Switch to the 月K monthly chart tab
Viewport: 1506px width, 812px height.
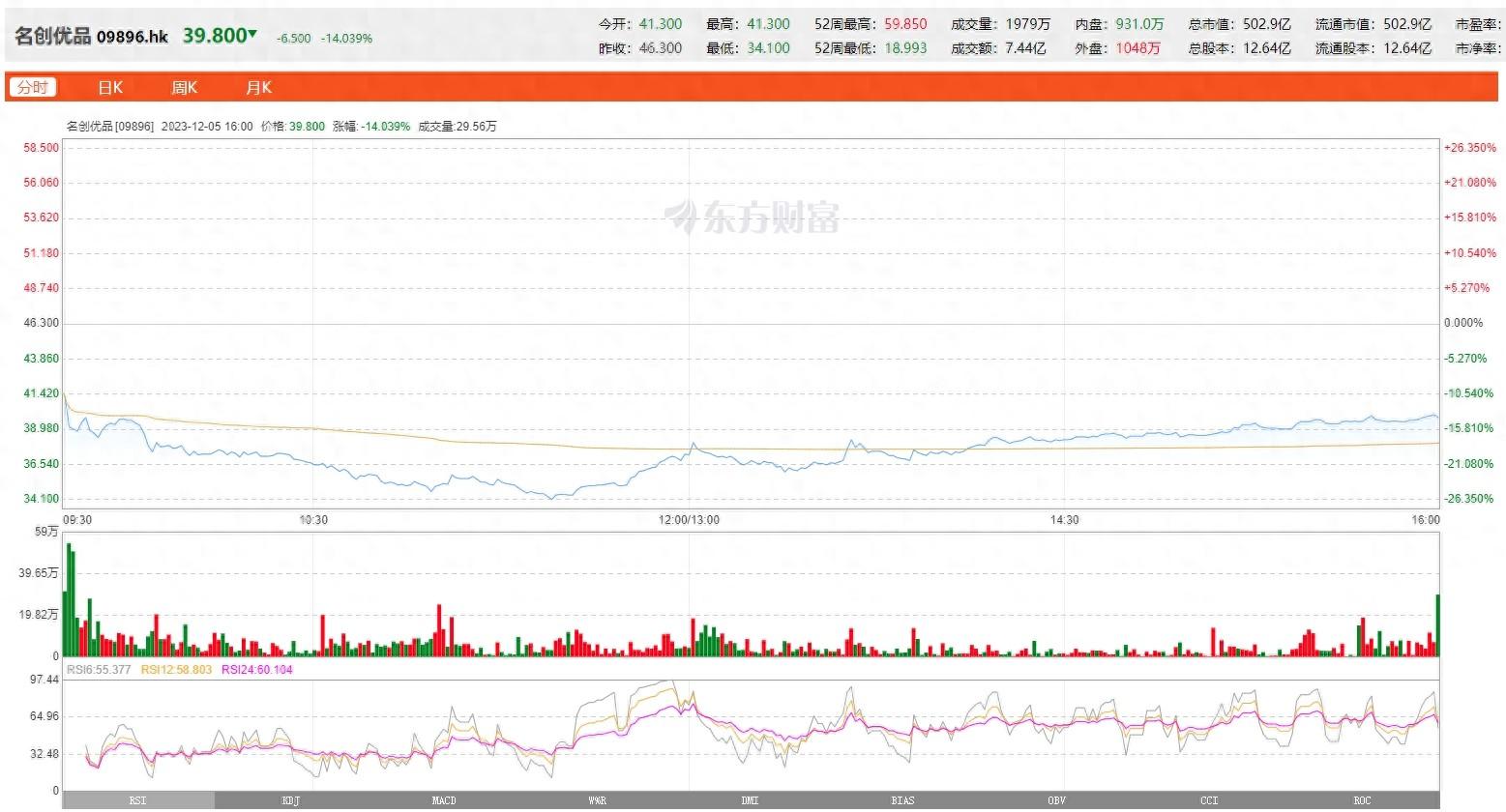258,87
